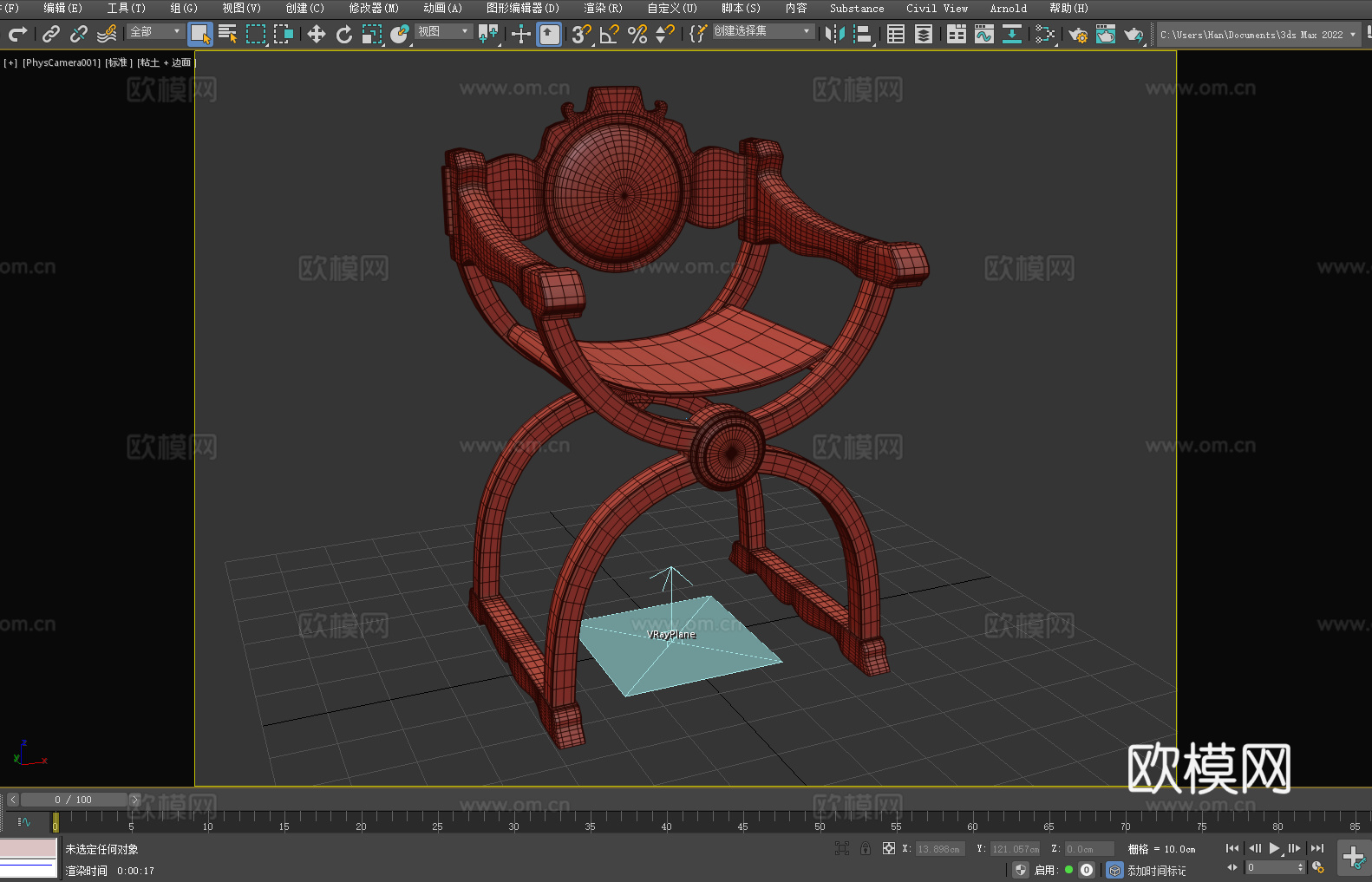Open Layer Explorer icon

[x=924, y=34]
